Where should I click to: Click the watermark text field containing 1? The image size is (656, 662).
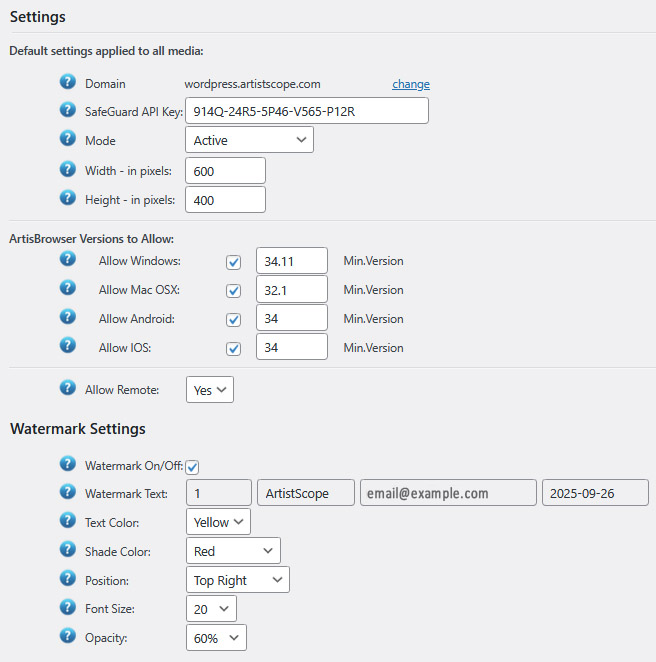coord(219,493)
